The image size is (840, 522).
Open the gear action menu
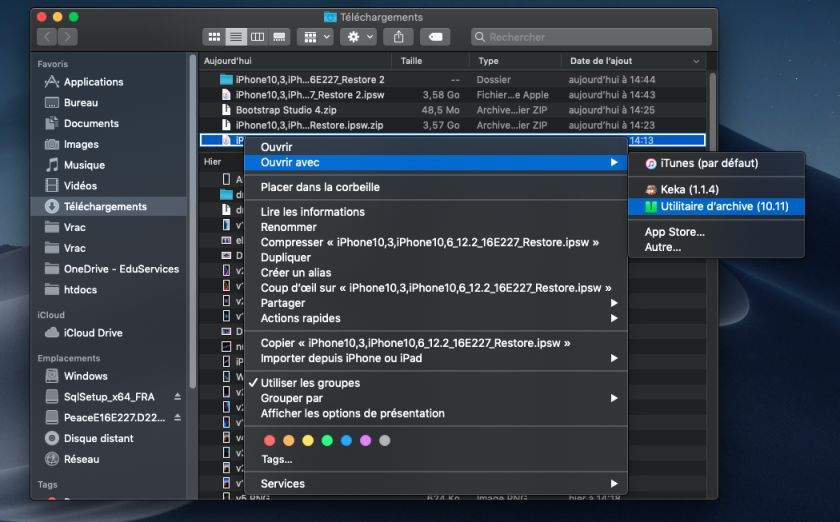coord(360,37)
